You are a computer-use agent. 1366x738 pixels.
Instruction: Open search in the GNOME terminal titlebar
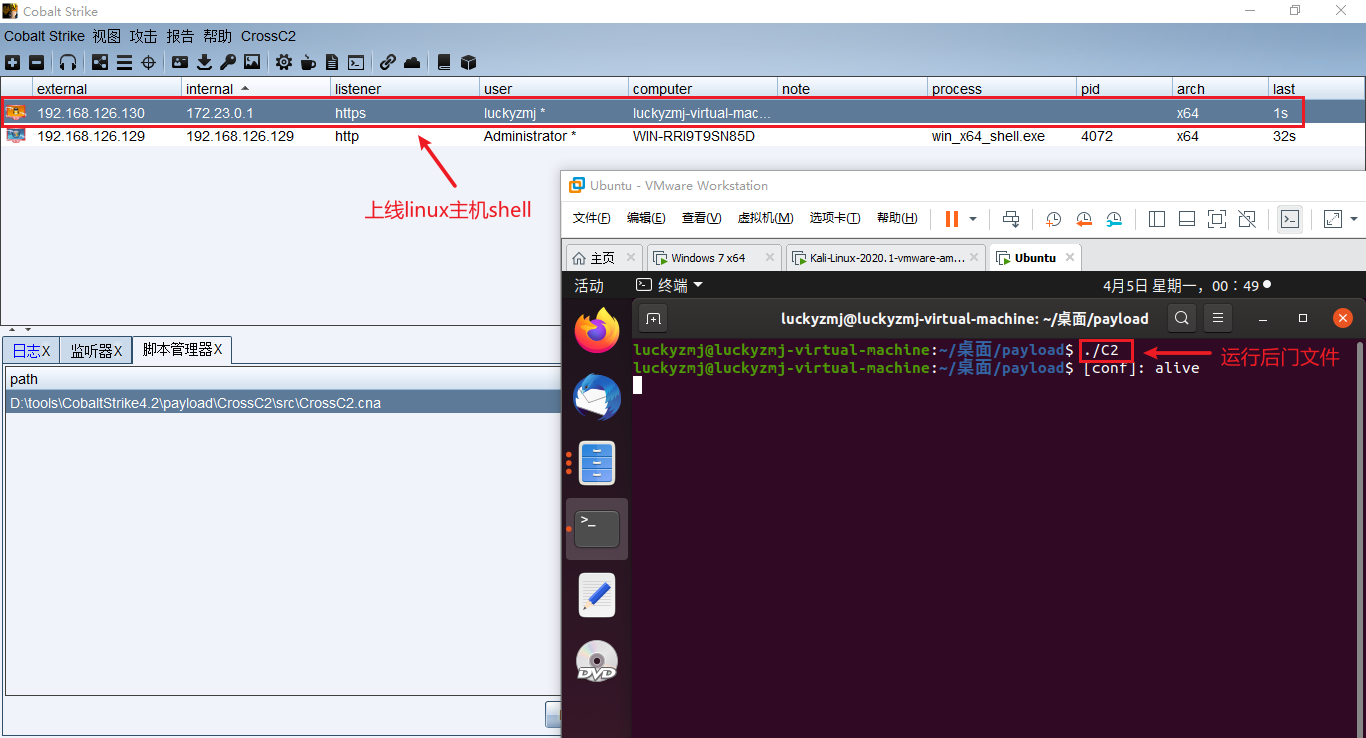pos(1181,318)
